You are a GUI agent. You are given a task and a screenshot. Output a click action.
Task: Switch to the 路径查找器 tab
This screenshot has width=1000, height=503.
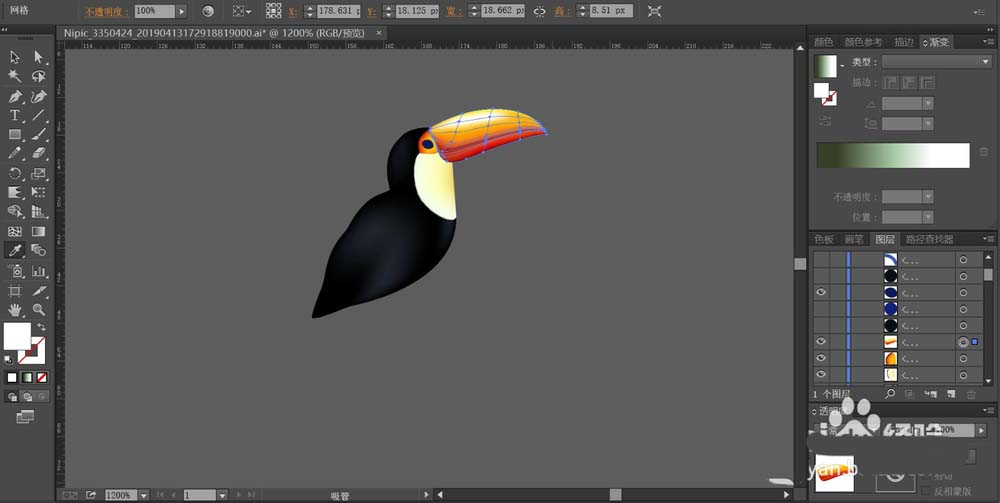930,239
